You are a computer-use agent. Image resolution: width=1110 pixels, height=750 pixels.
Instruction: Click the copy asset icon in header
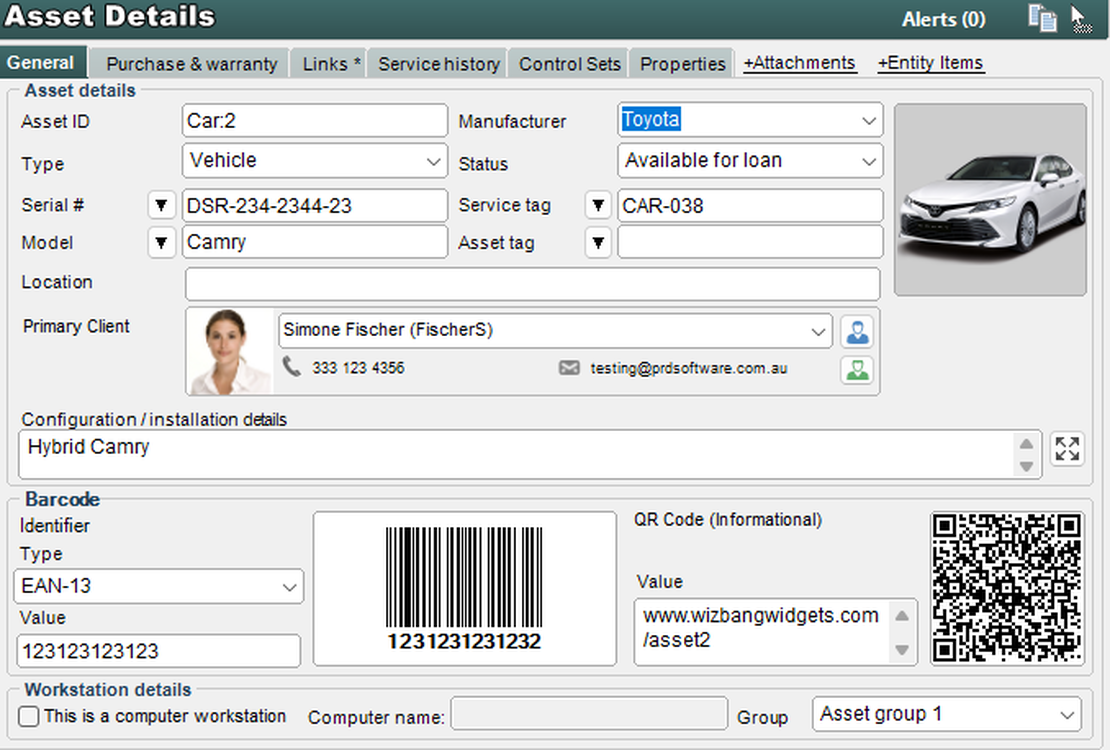point(1042,18)
